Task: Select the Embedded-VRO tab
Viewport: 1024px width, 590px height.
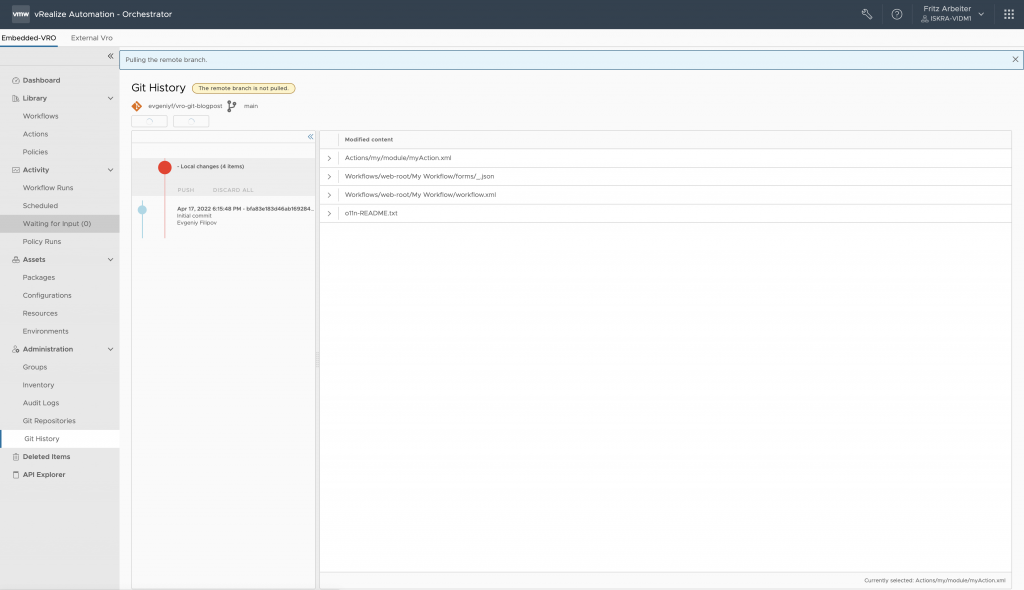Action: click(30, 38)
